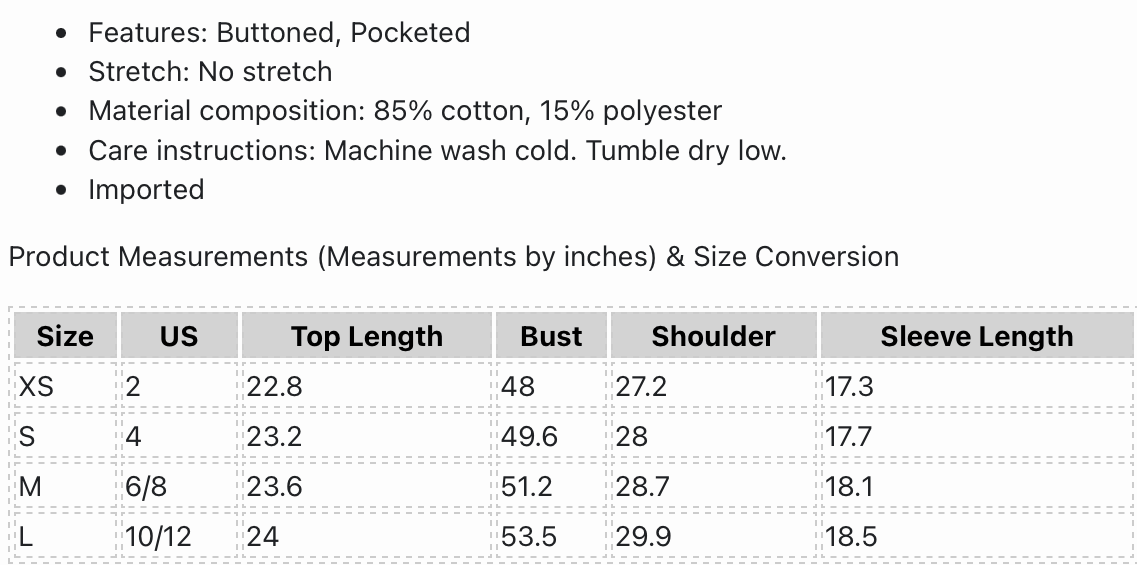Click the Features: Buttoned, Pocketed line
This screenshot has height=565, width=1137.
pos(279,33)
